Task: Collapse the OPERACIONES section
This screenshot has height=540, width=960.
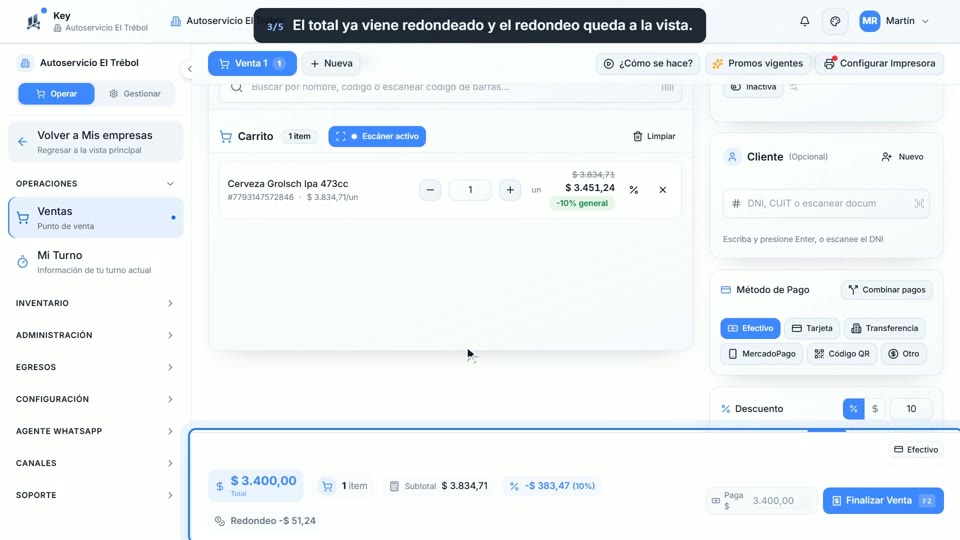Action: point(95,184)
